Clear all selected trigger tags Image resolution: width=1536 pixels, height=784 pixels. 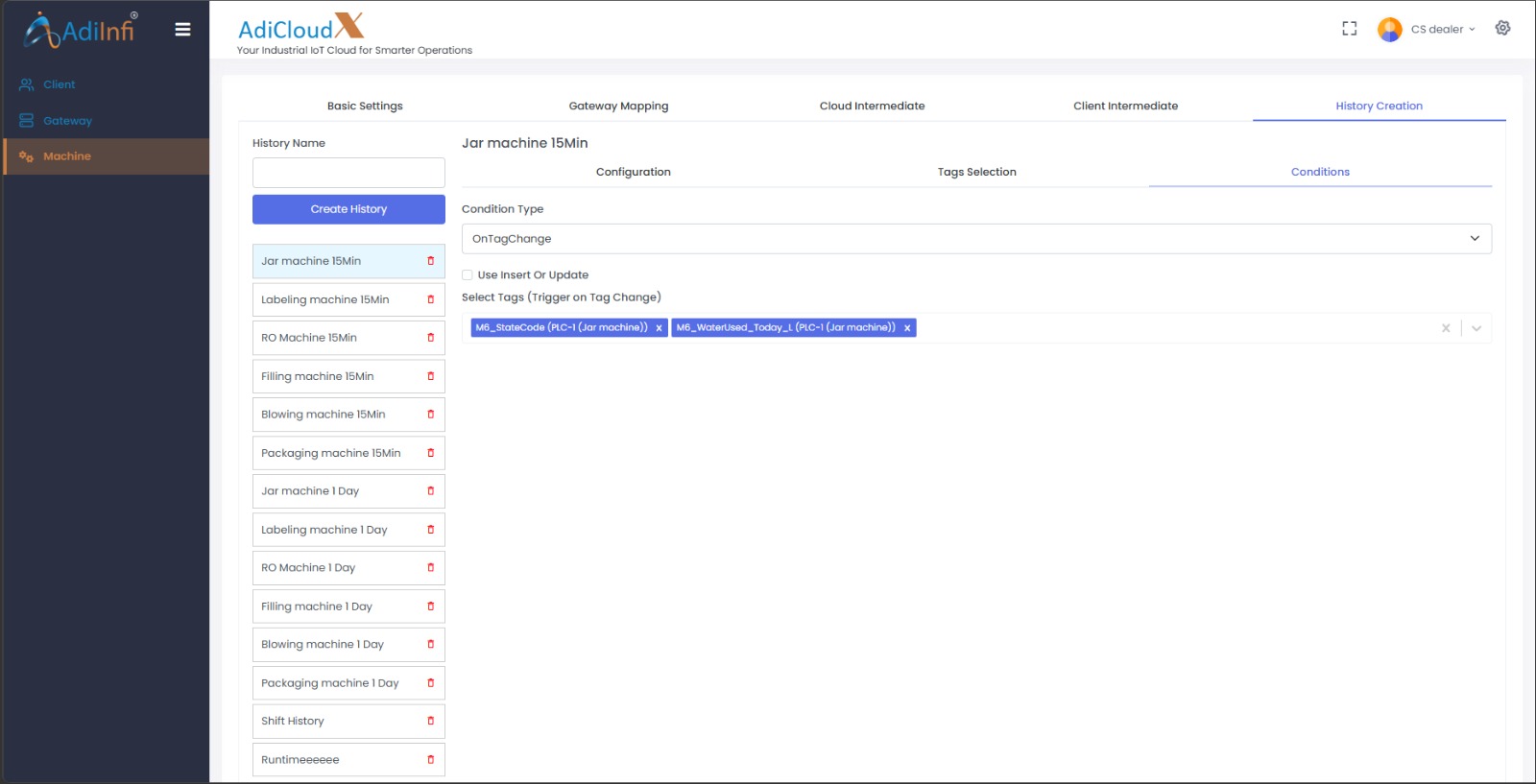pos(1445,328)
